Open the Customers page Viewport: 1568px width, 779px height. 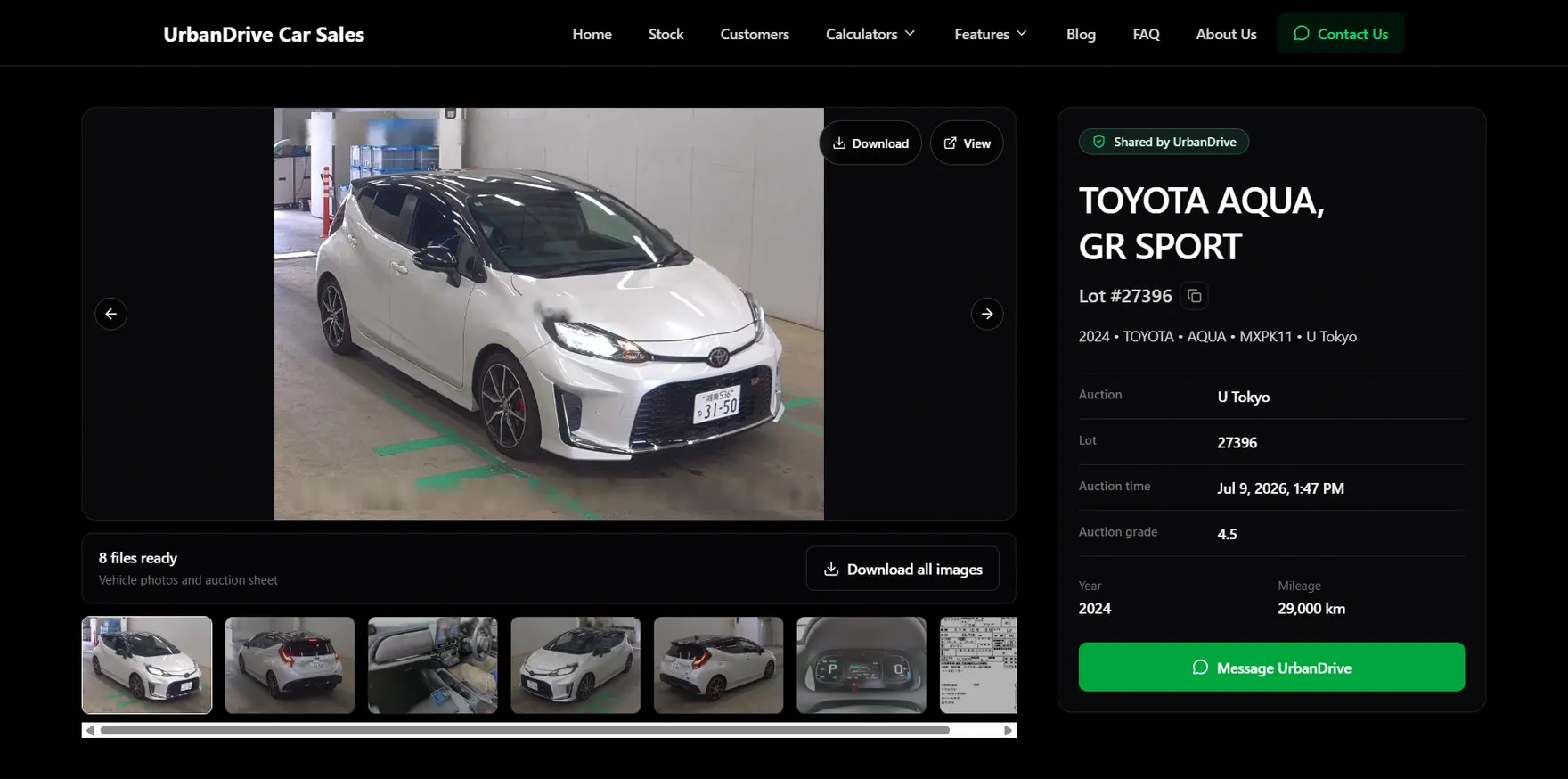[x=755, y=34]
